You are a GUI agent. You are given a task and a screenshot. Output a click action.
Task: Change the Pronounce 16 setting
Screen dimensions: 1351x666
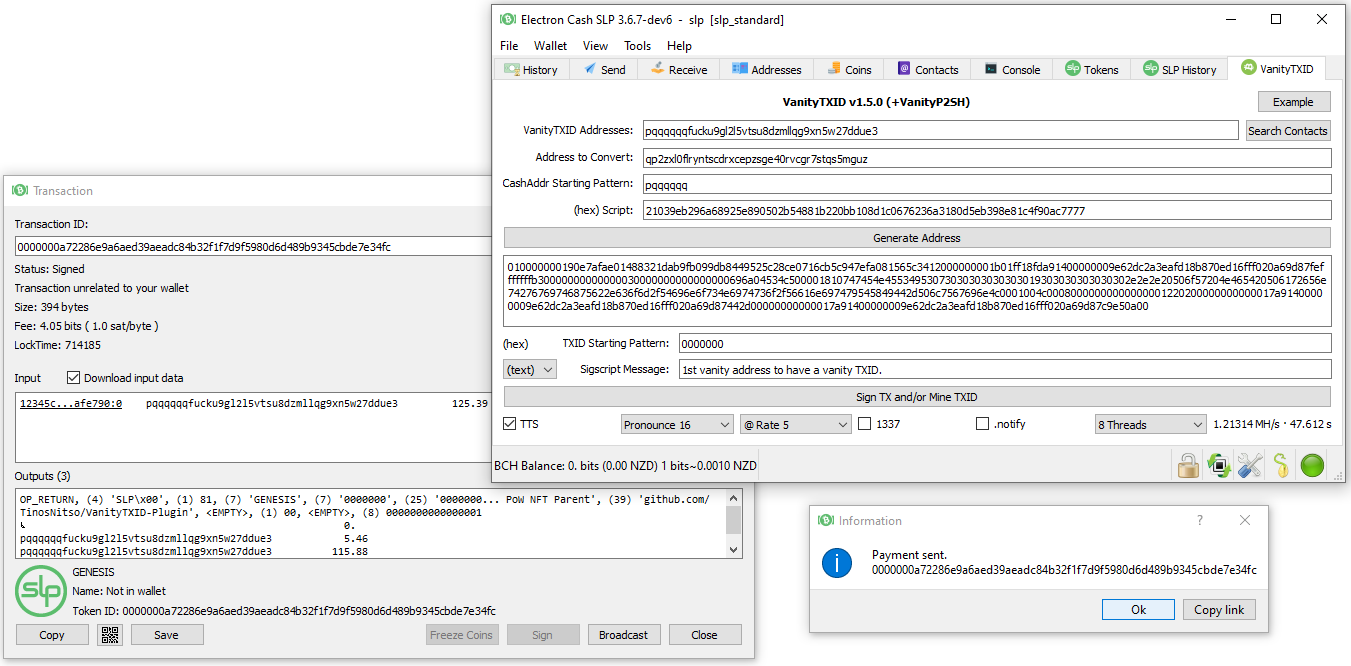coord(677,423)
